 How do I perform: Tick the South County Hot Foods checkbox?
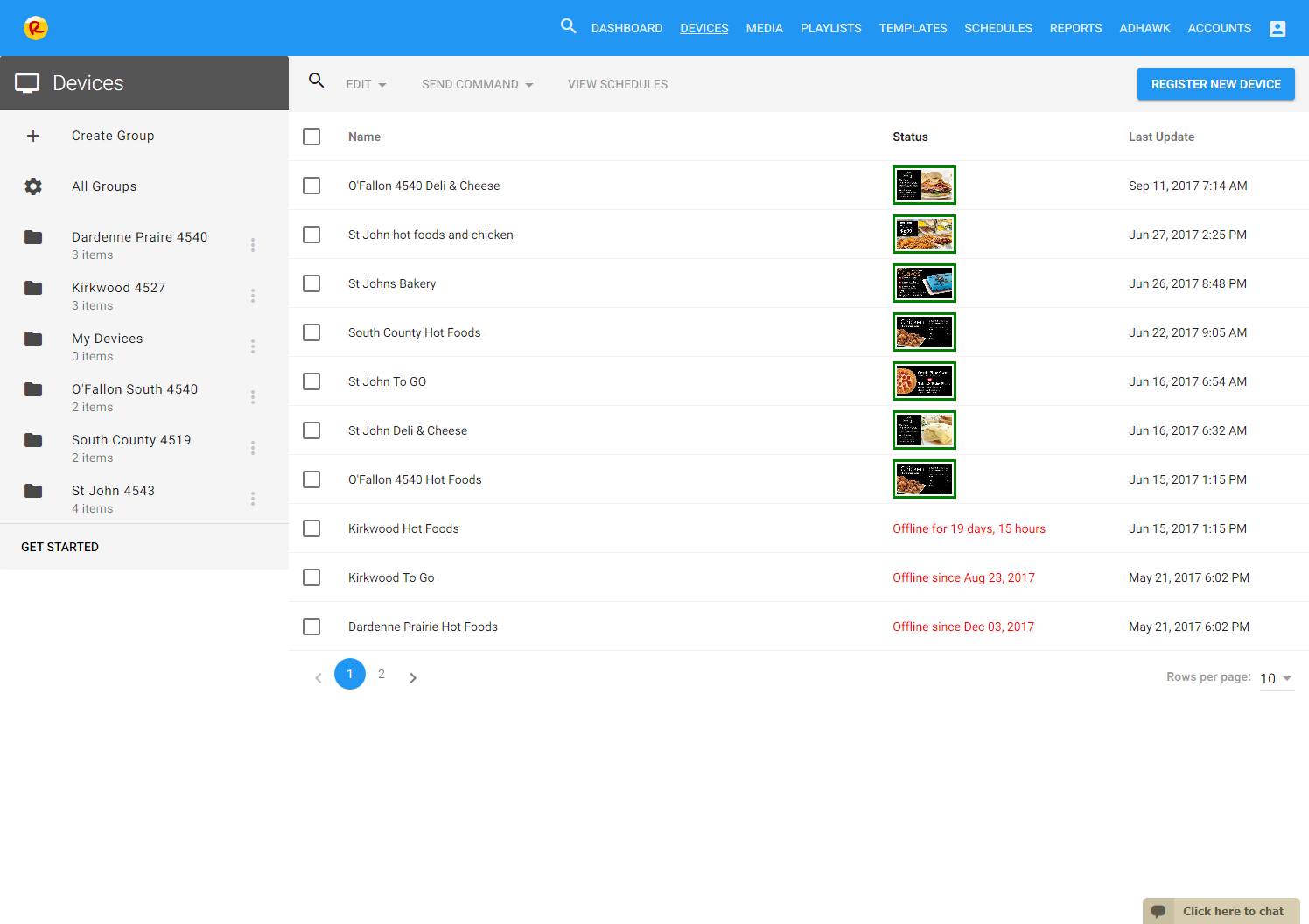[x=311, y=332]
